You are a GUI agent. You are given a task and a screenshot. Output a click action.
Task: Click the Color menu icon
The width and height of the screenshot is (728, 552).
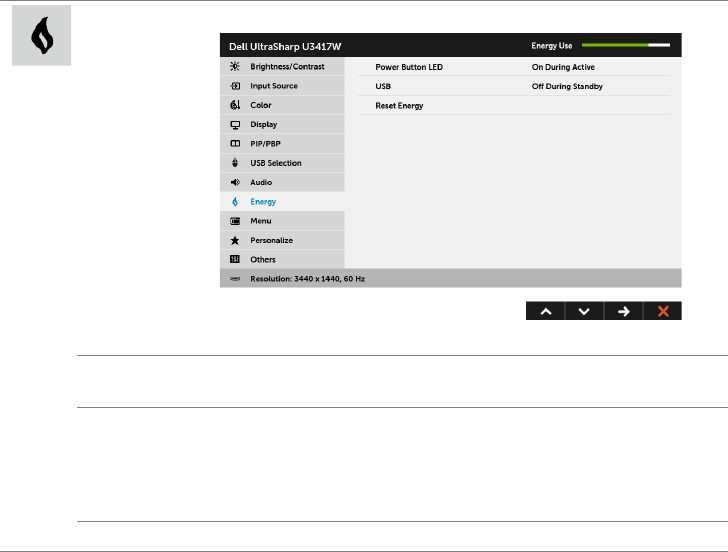tap(235, 105)
